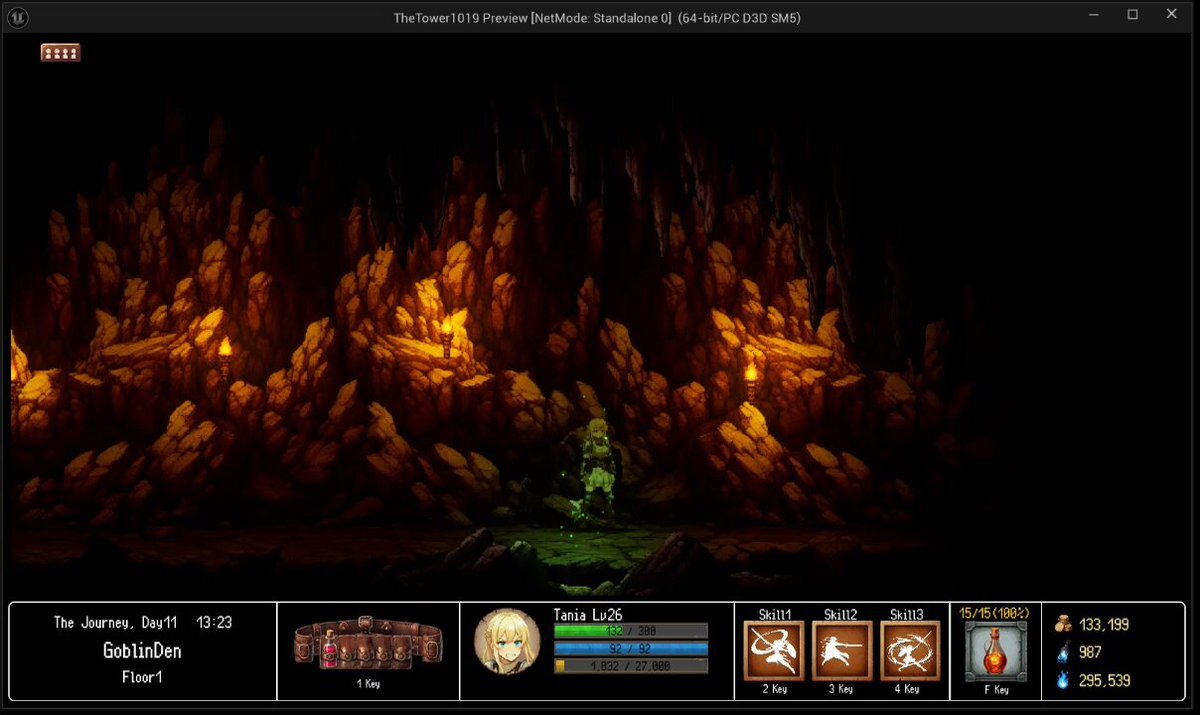Maximize the game preview window
This screenshot has width=1200, height=715.
(x=1132, y=15)
